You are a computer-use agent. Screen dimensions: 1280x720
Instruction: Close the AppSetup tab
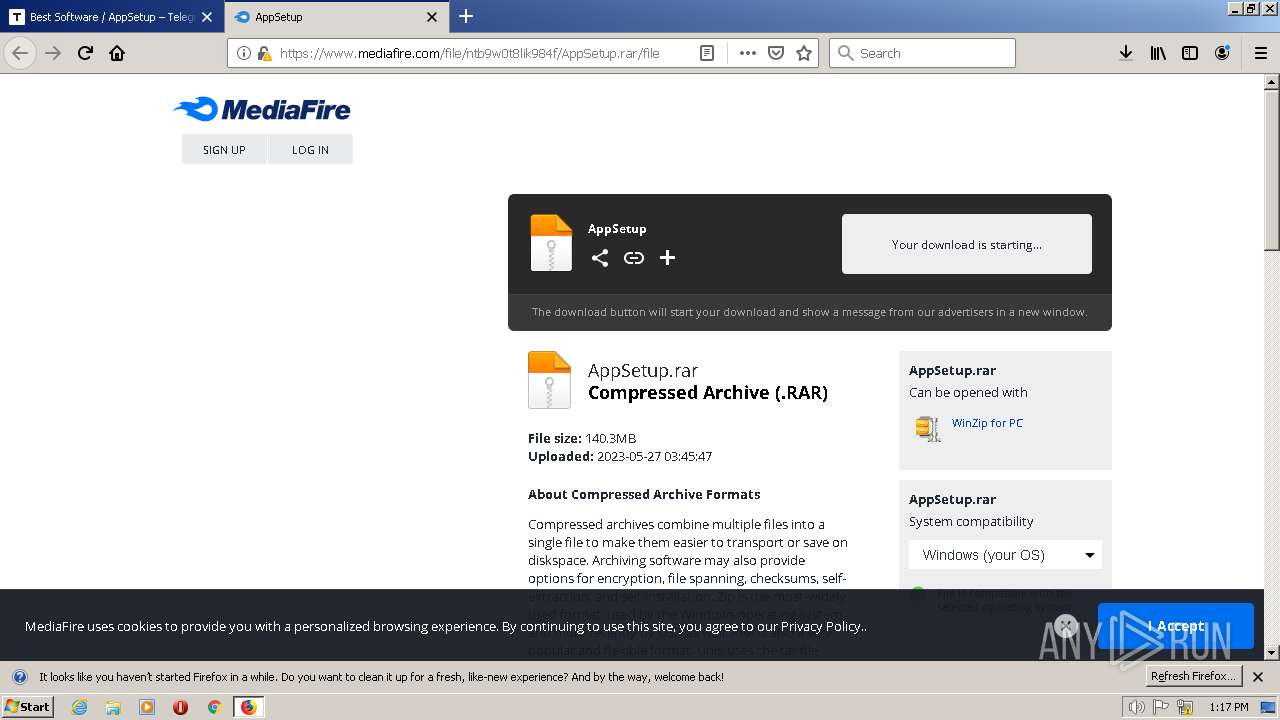[432, 17]
